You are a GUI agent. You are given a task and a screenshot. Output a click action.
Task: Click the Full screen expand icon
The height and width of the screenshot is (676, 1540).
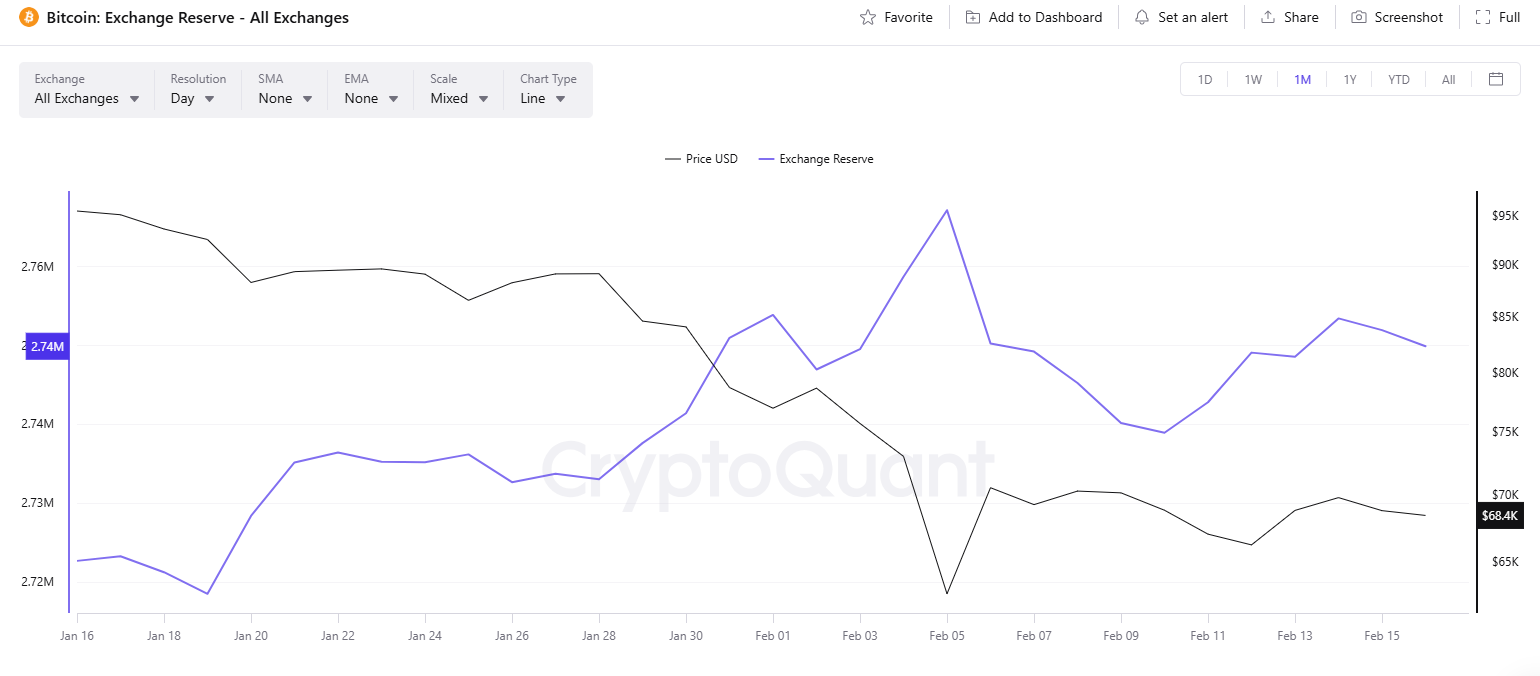coord(1482,17)
